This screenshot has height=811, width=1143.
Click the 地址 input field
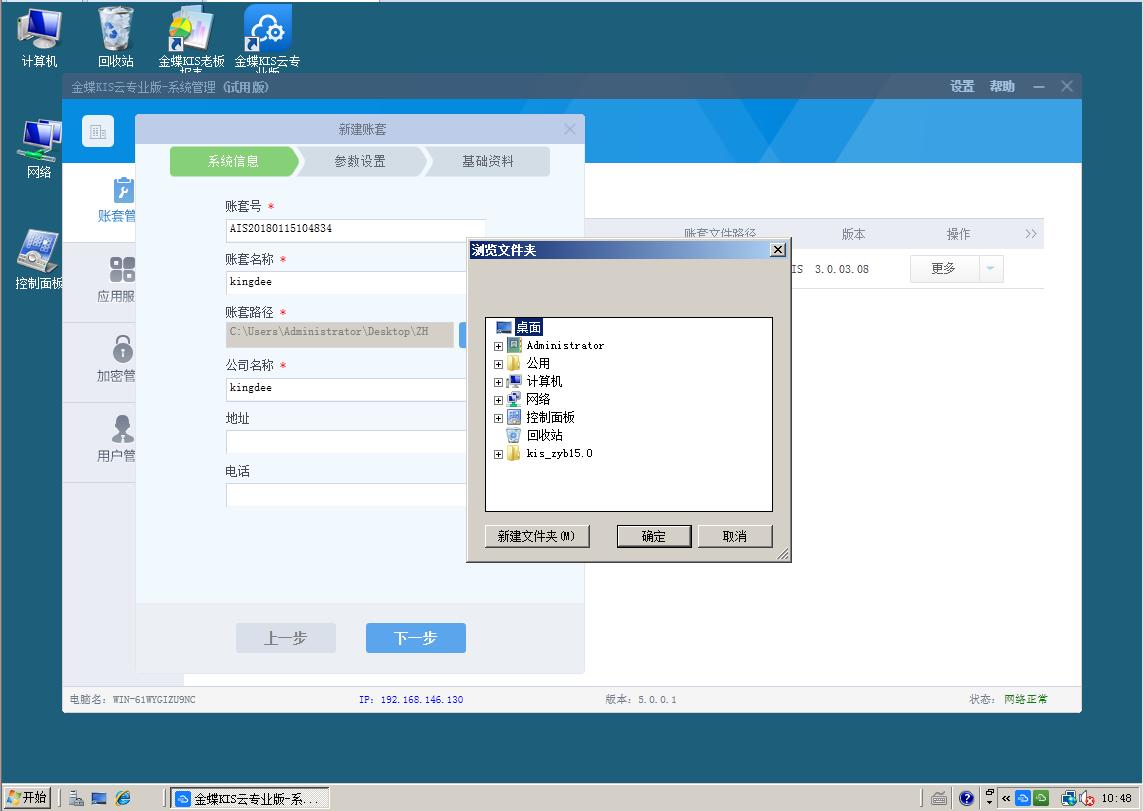[346, 442]
